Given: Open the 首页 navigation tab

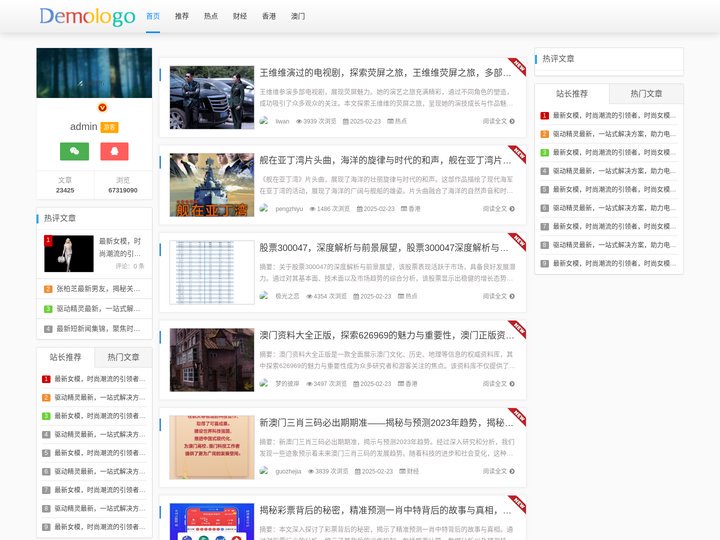Looking at the screenshot, I should click(153, 16).
